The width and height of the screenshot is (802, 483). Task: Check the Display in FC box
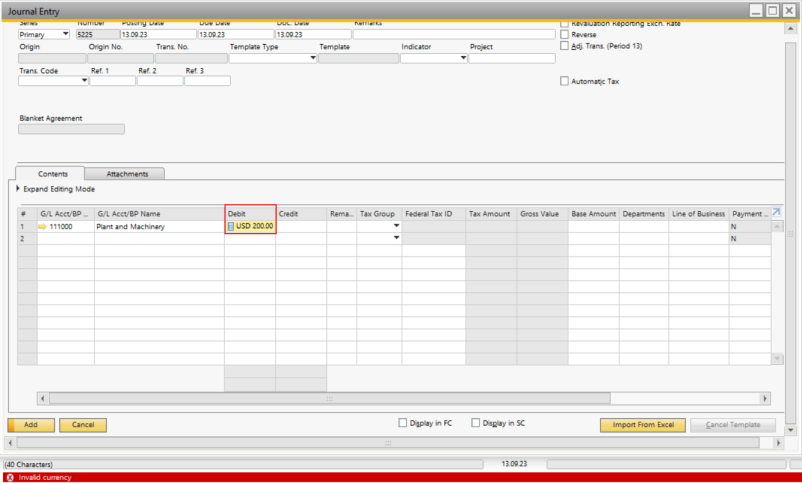[x=403, y=423]
